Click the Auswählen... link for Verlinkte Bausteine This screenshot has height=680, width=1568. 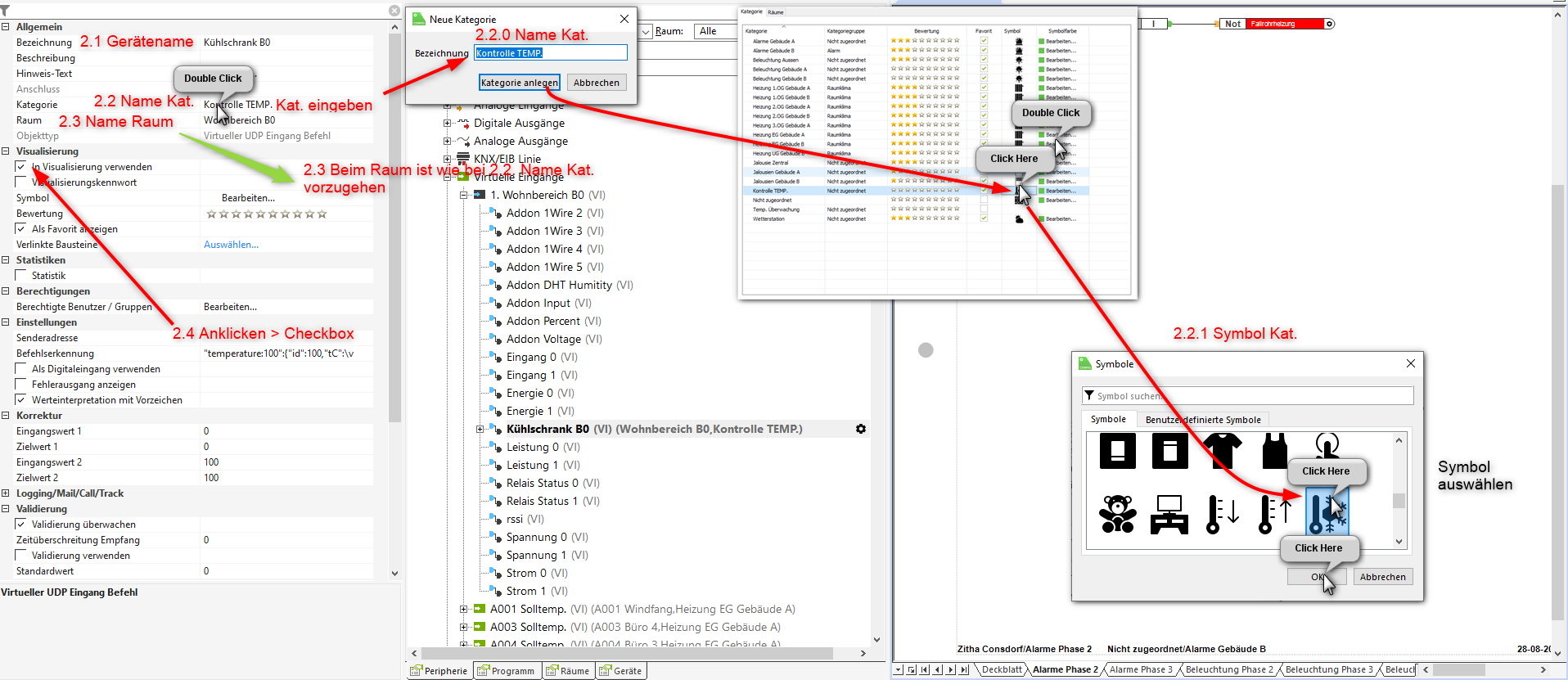[231, 245]
